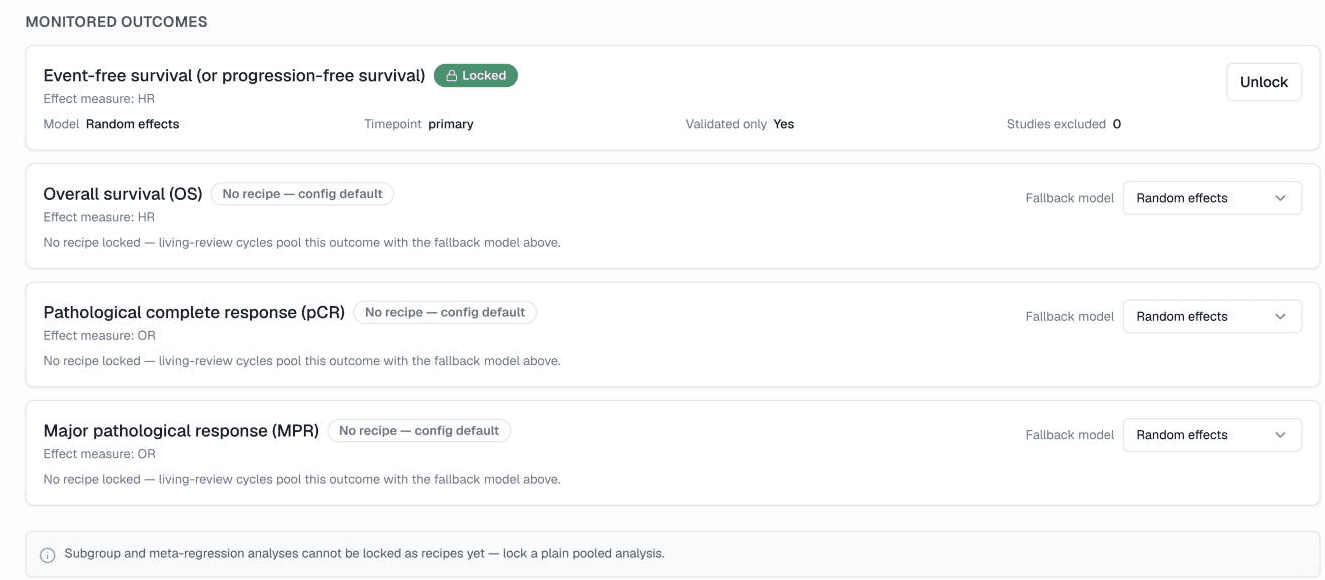Open the Major pathological response fallback model dropdown

[1212, 435]
